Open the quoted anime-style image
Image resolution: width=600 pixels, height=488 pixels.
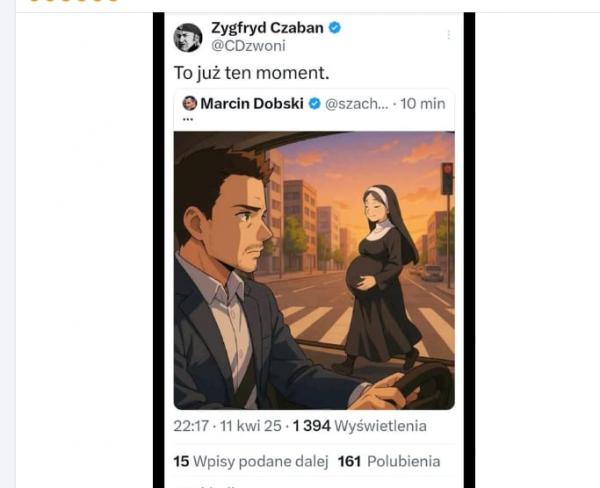pyautogui.click(x=314, y=270)
